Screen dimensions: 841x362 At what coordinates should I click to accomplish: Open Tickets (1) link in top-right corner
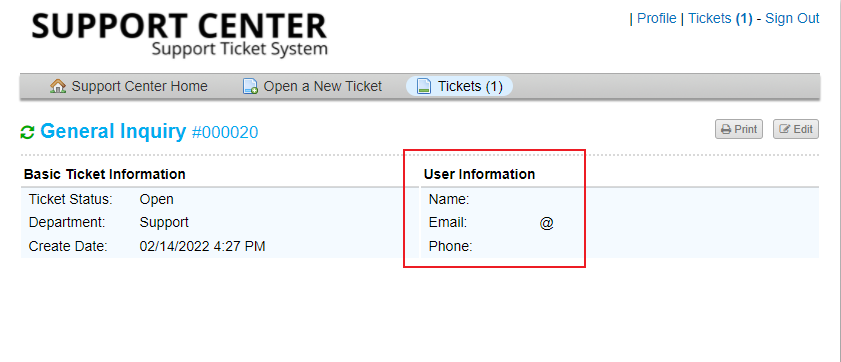click(x=720, y=18)
